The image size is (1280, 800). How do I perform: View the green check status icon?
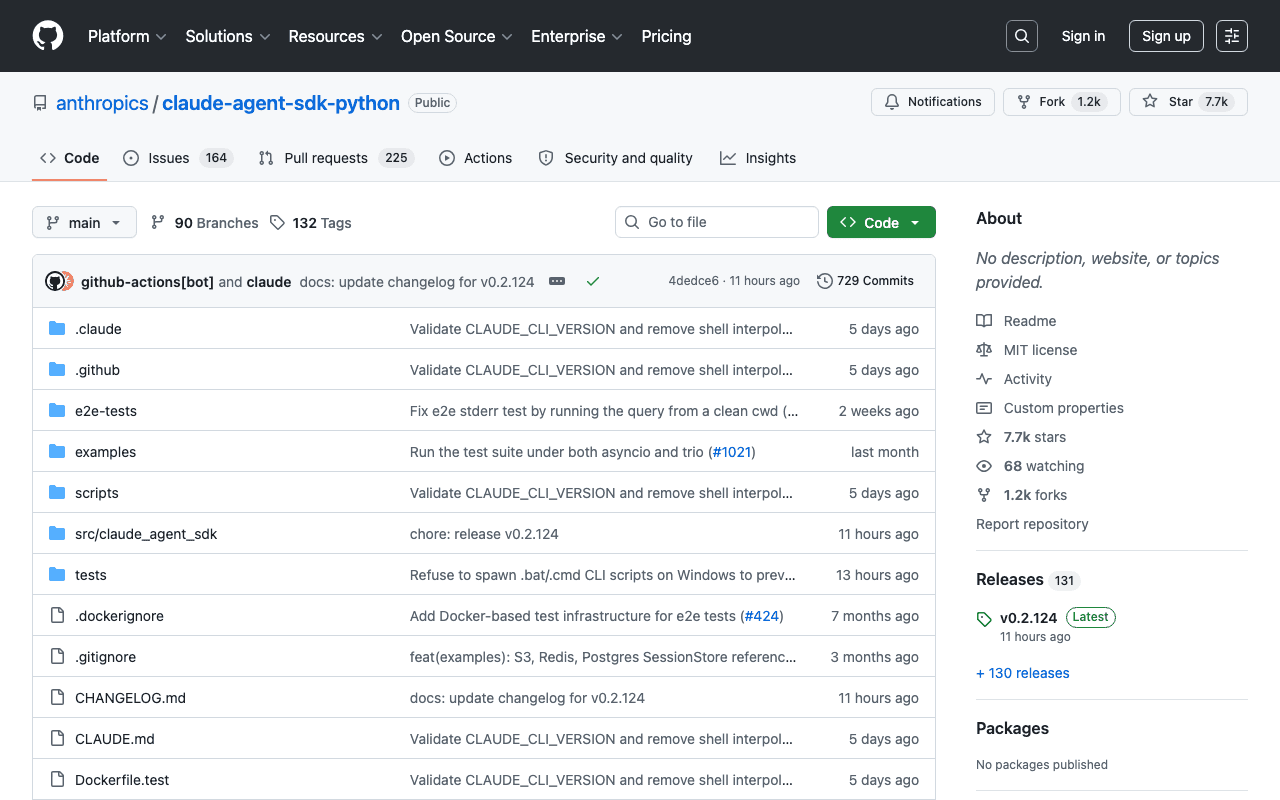pyautogui.click(x=593, y=281)
